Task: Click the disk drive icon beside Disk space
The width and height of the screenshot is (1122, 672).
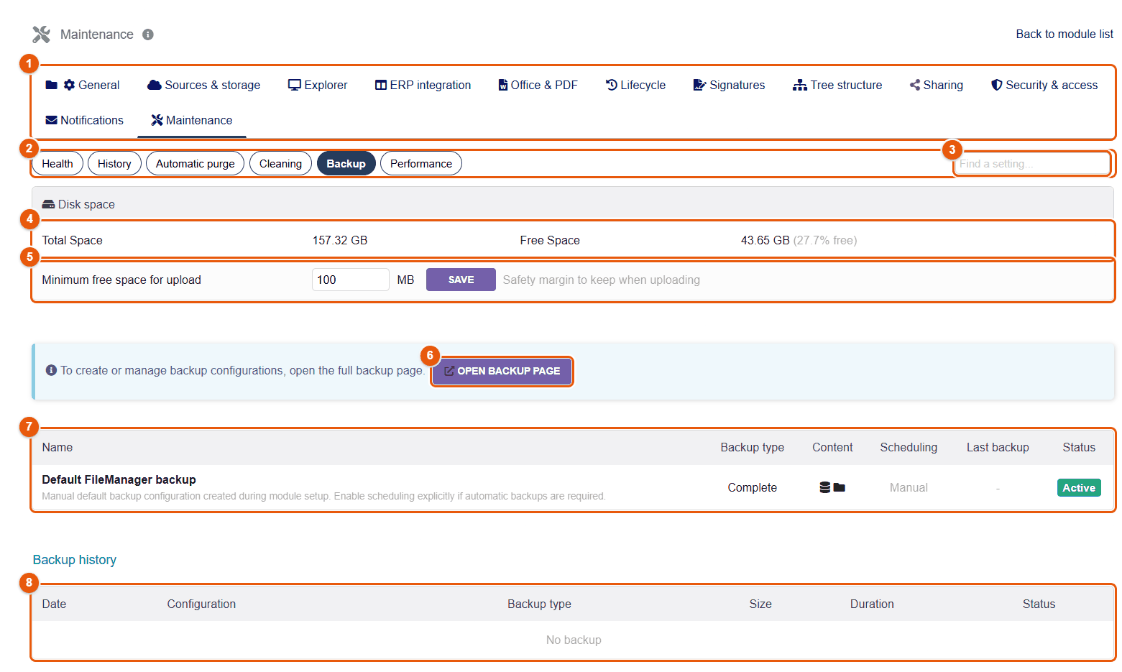Action: tap(49, 205)
